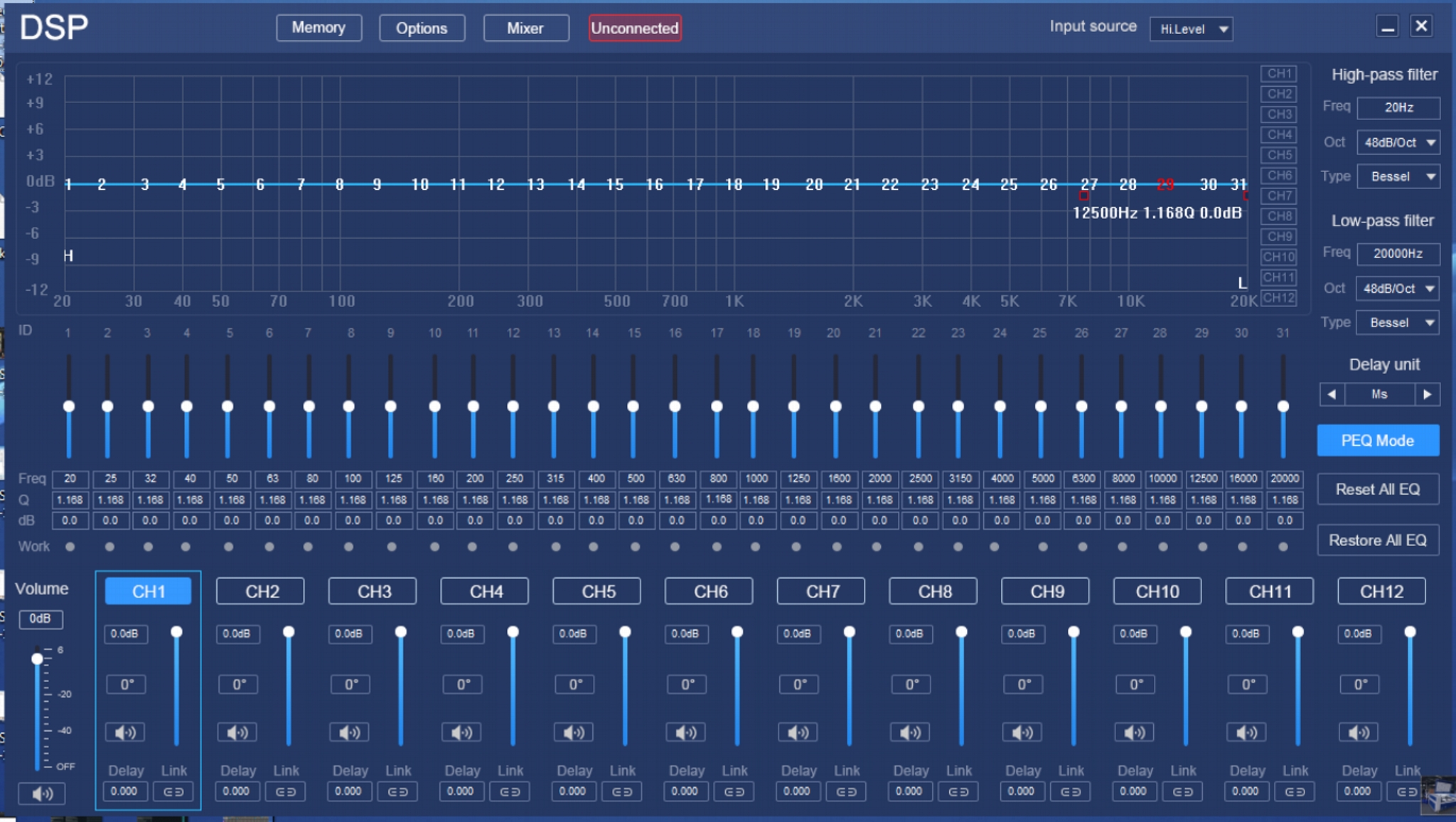Mute the CH9 speaker icon
The image size is (1456, 822).
pos(1022,732)
